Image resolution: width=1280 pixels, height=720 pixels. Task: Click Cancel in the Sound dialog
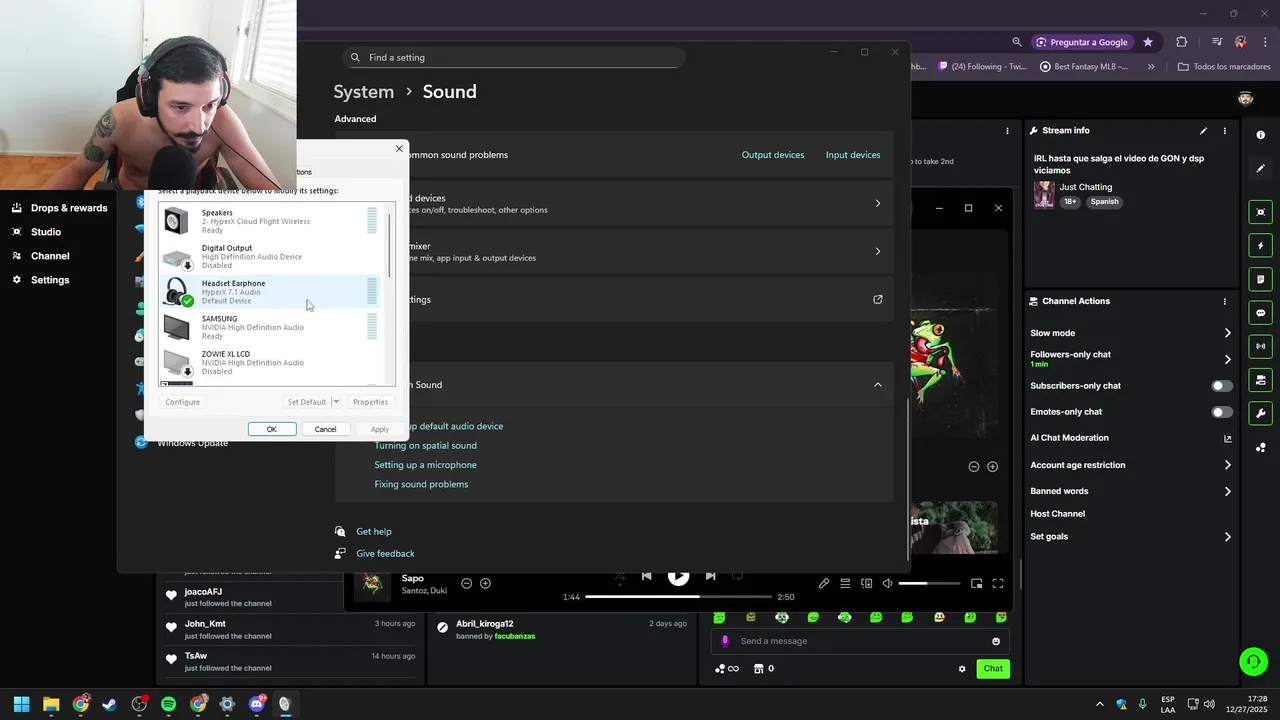[325, 429]
